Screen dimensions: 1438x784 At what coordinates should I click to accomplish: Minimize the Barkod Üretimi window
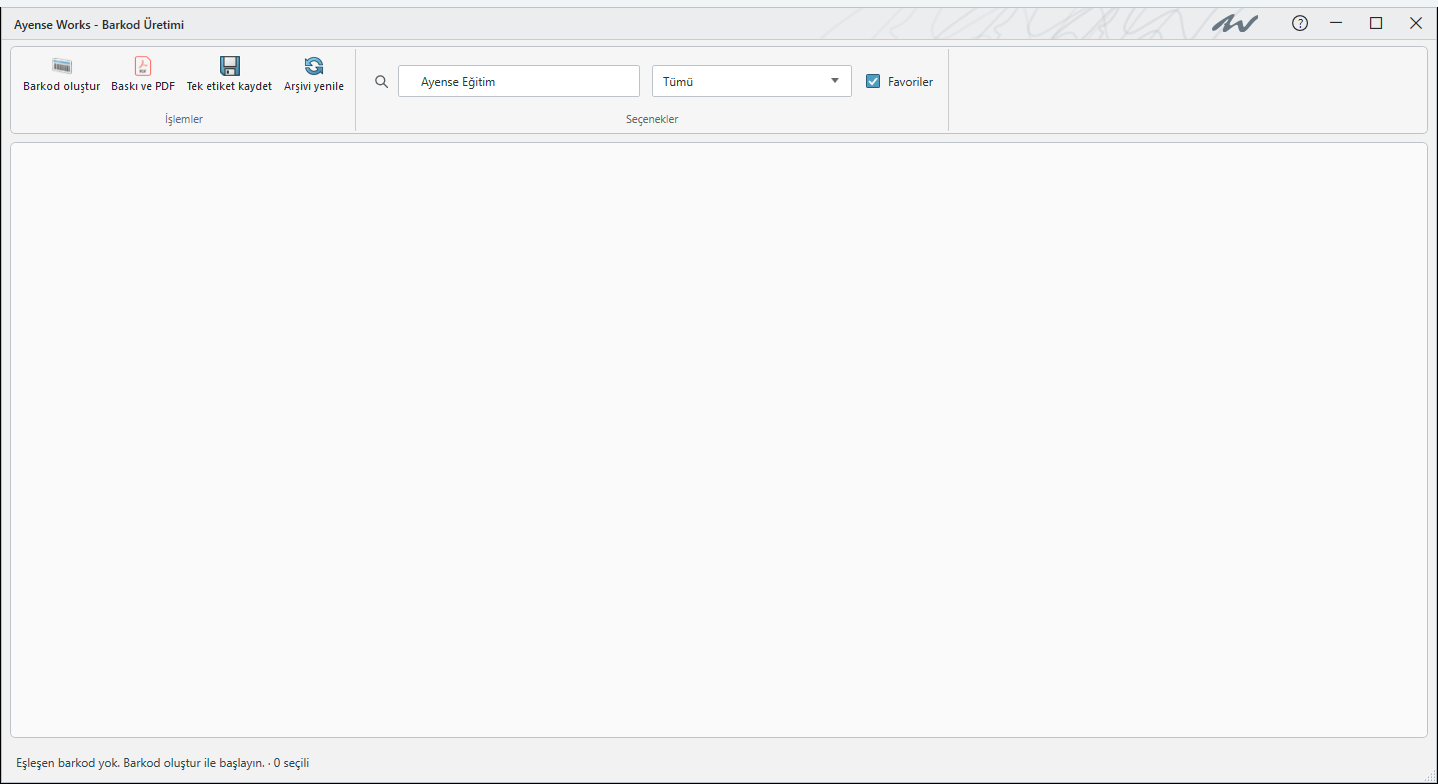point(1336,23)
